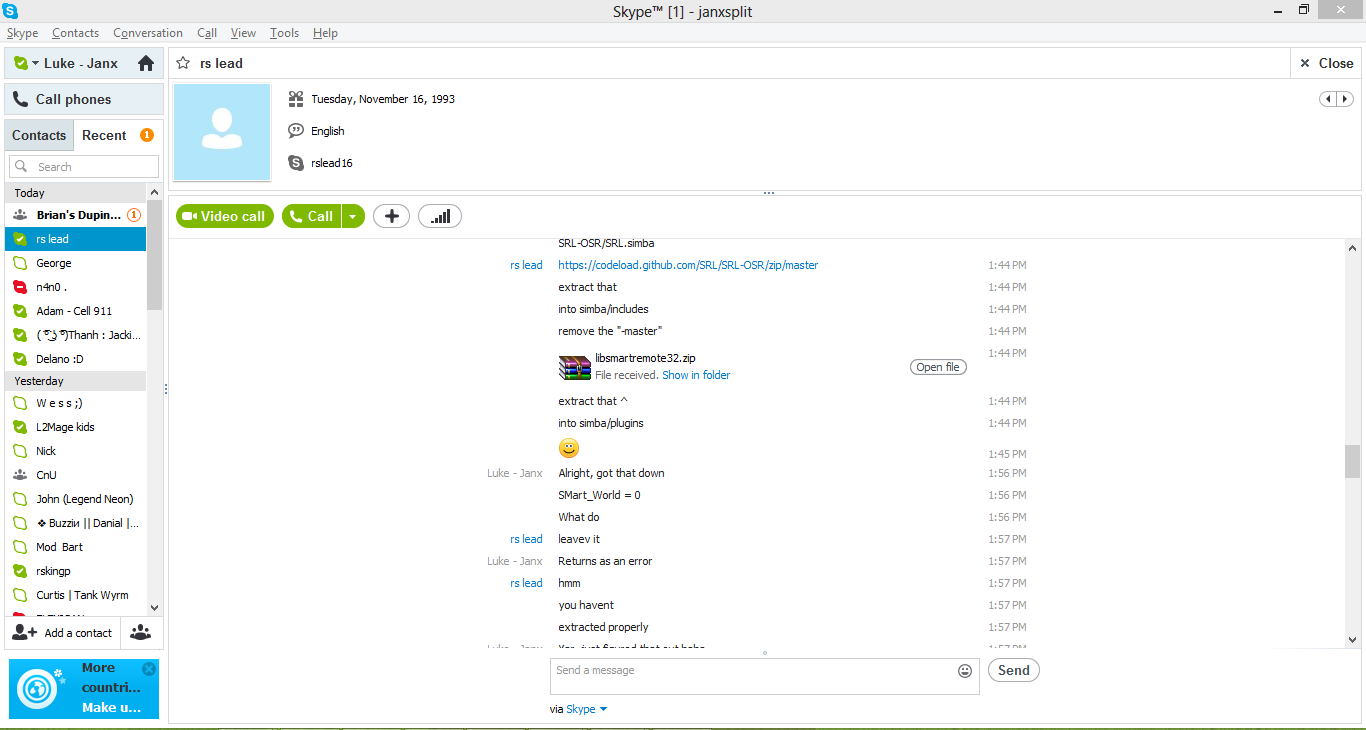This screenshot has width=1366, height=730.
Task: Click contact list scrollbar up arrow
Action: (x=154, y=192)
